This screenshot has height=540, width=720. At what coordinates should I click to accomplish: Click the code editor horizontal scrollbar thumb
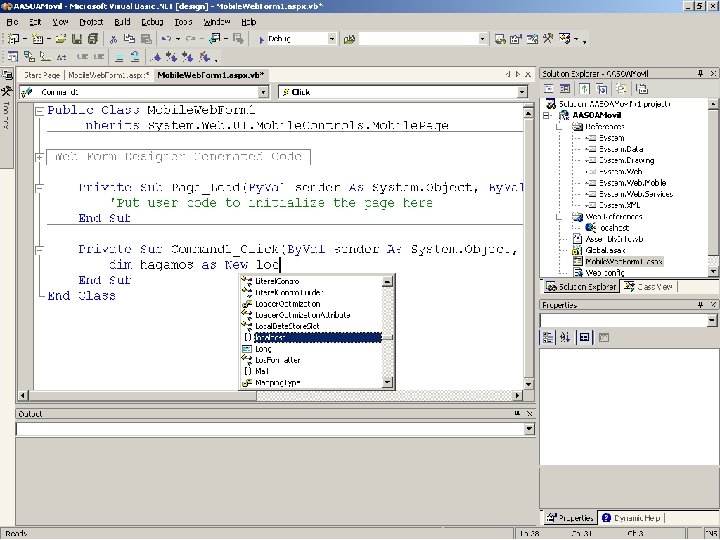point(142,395)
